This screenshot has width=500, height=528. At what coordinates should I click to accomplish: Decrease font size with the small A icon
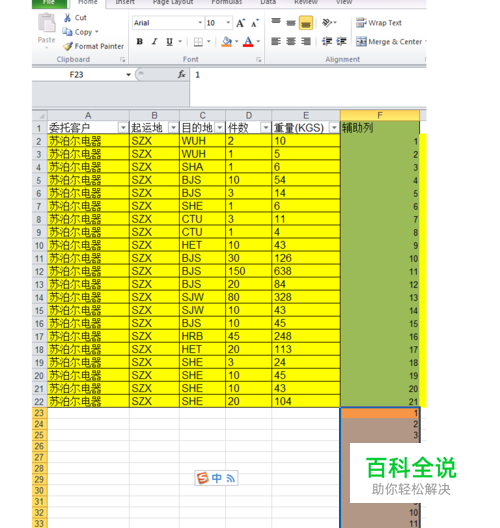click(x=255, y=23)
